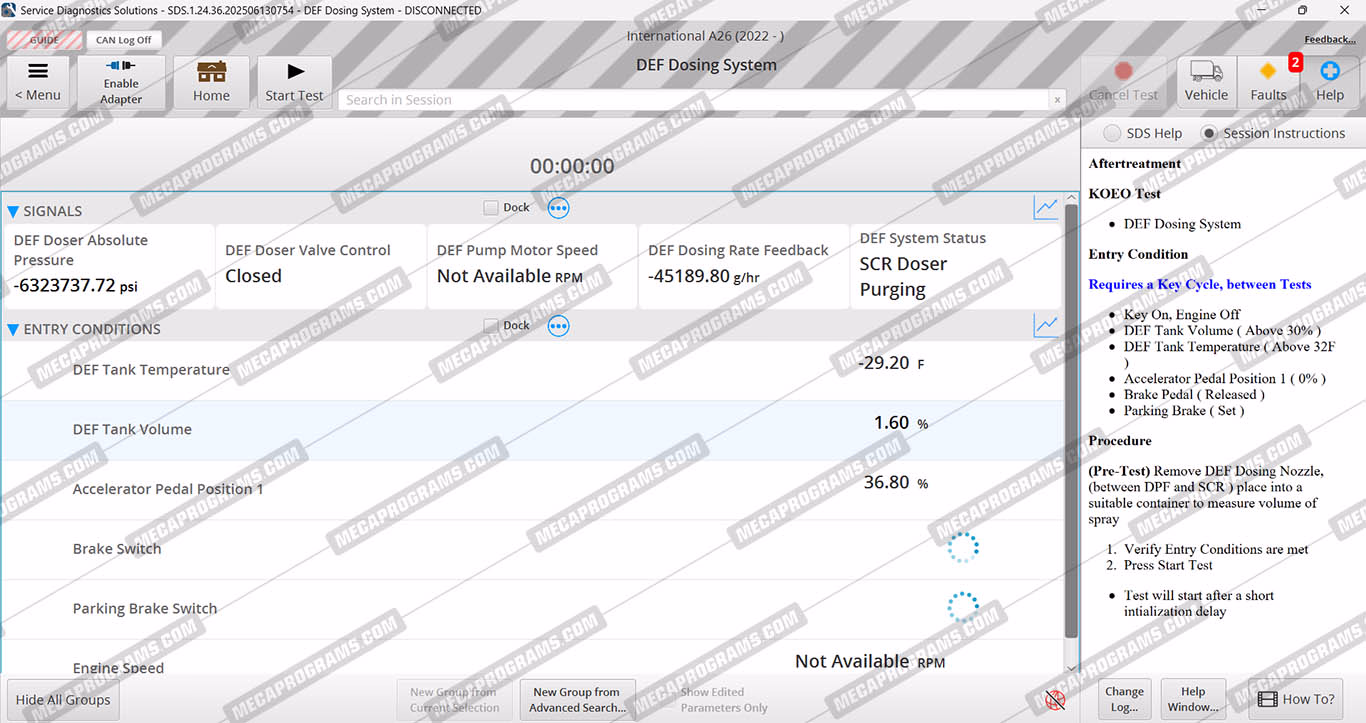Viewport: 1366px width, 723px height.
Task: Collapse the ENTRY CONDITIONS group
Action: (13, 329)
